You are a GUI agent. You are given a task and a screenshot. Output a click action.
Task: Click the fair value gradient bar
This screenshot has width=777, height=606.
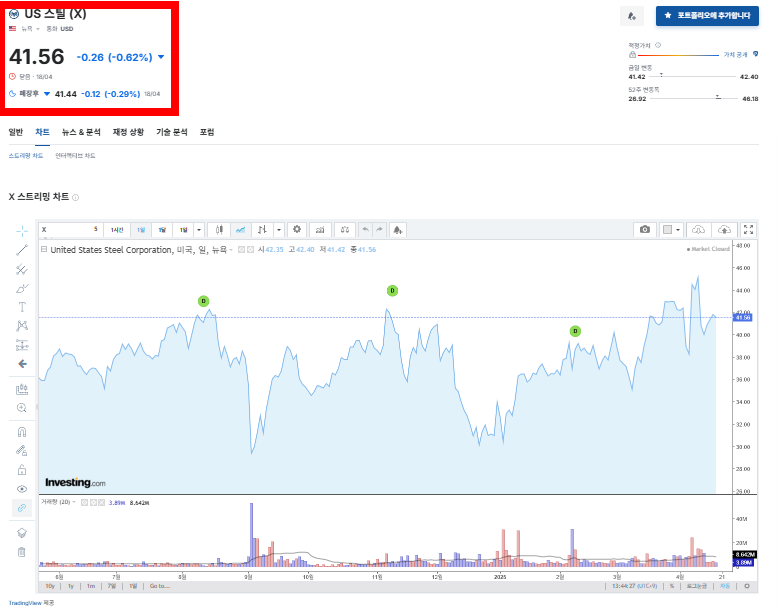coord(678,55)
